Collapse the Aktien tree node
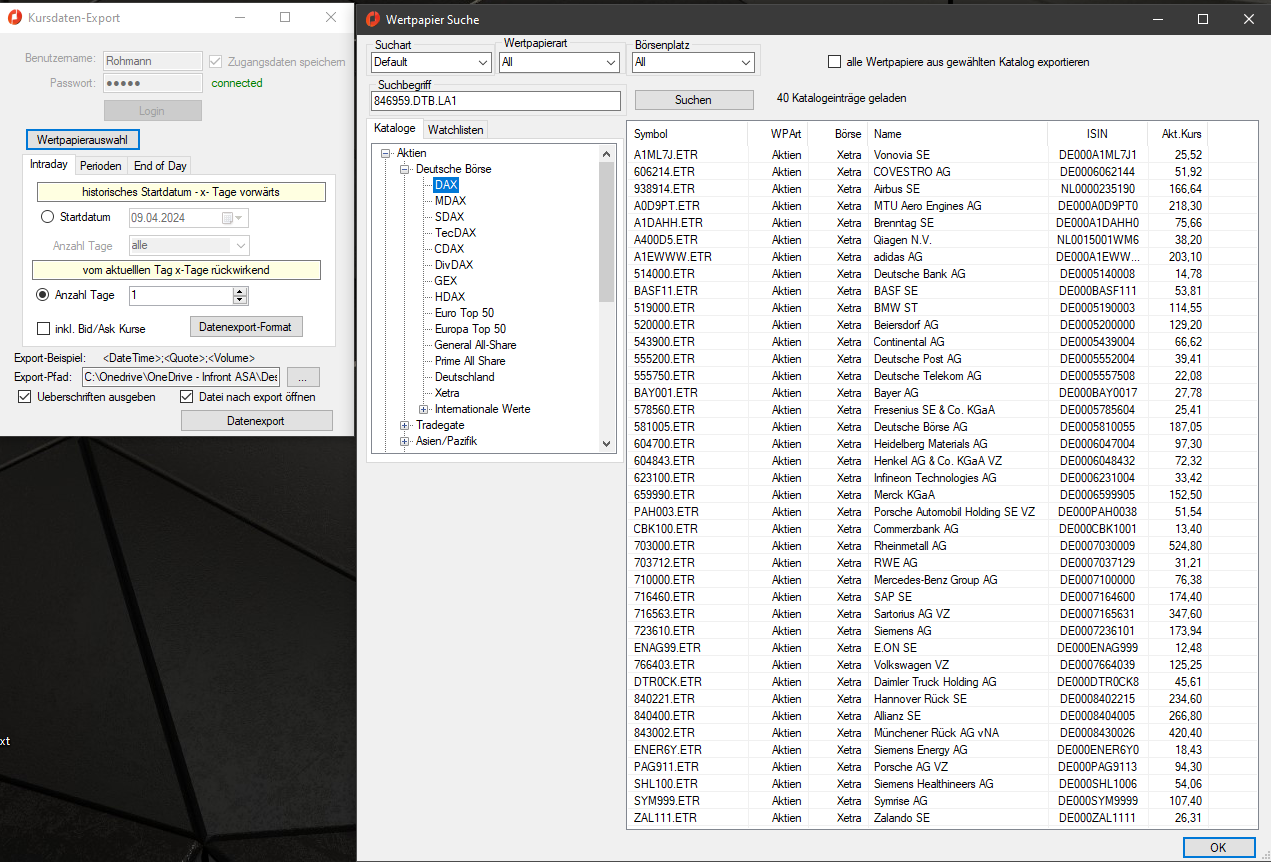Screen dimensions: 1271x862 coord(385,153)
